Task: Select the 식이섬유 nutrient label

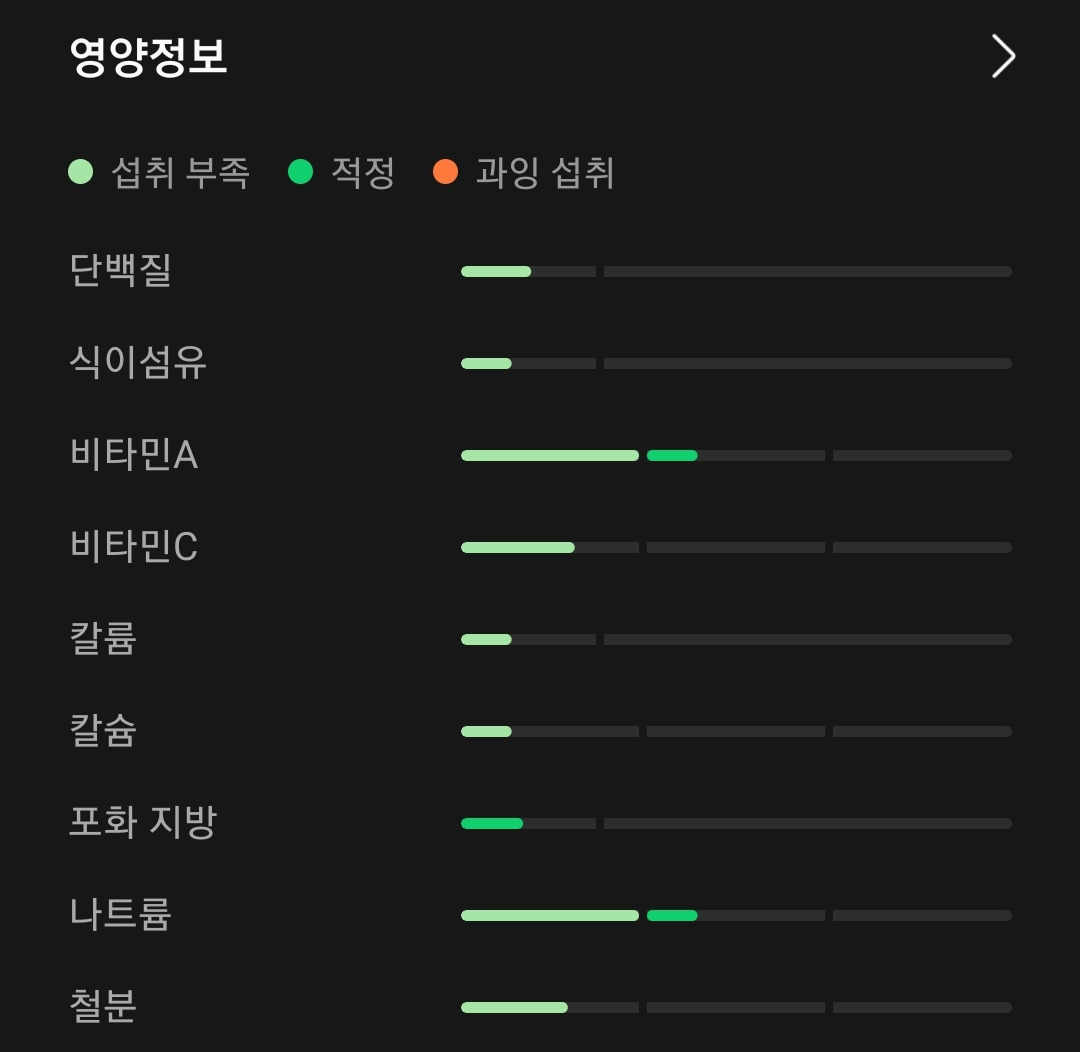Action: click(x=135, y=363)
